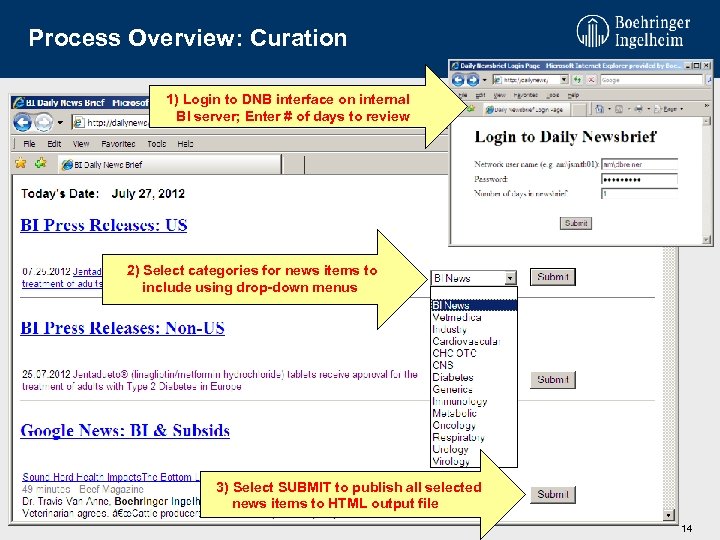This screenshot has height=540, width=720.
Task: Choose Industry in category list
Action: click(x=474, y=329)
